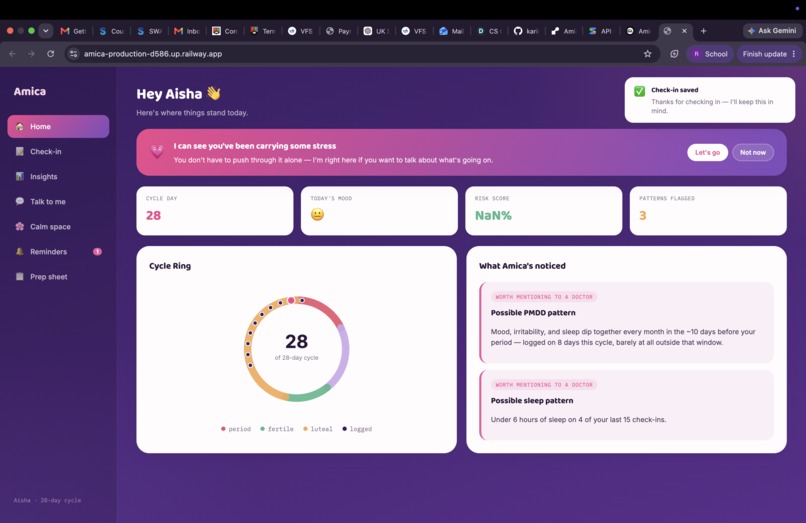The image size is (806, 523).
Task: Switch to the Gmail Inbox tab
Action: tap(187, 31)
